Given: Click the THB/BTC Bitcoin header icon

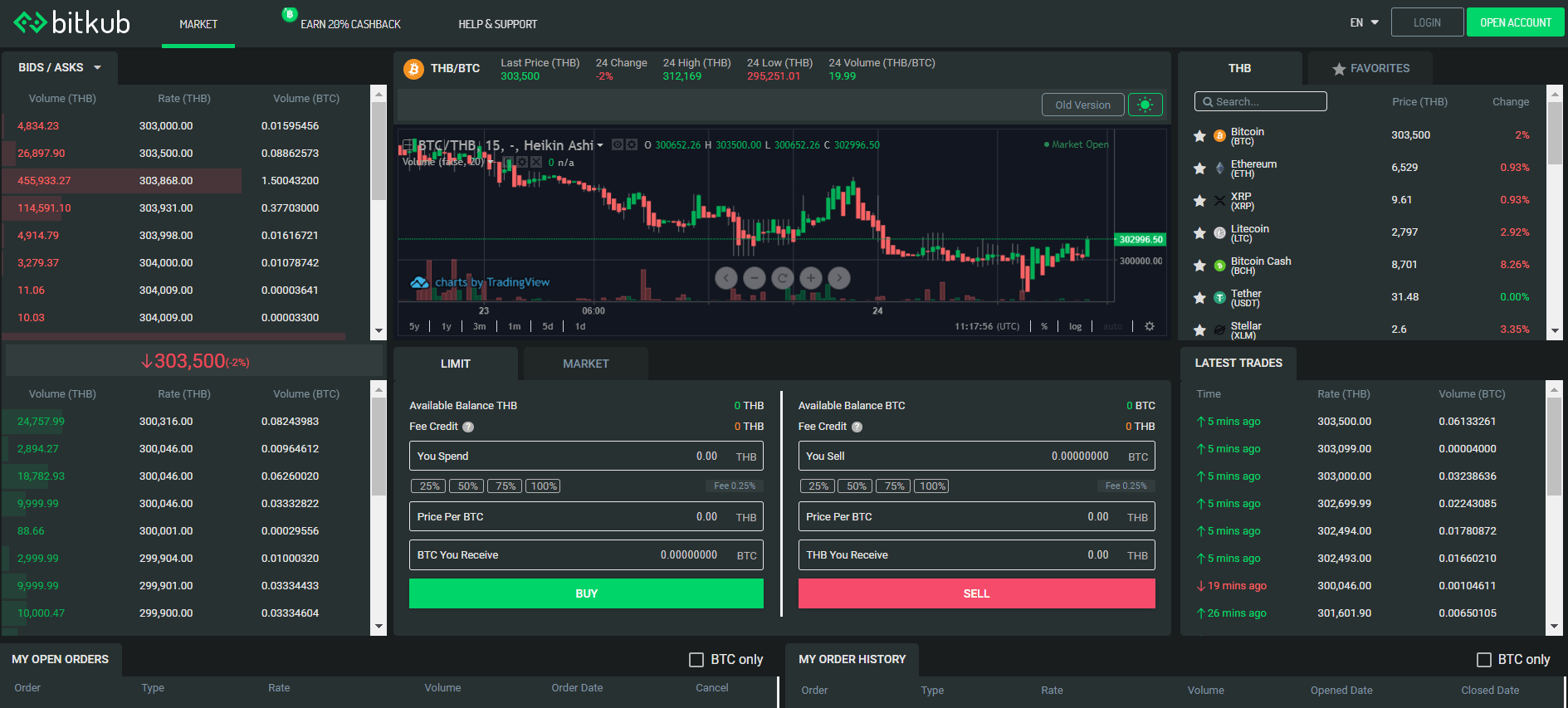Looking at the screenshot, I should [x=413, y=69].
